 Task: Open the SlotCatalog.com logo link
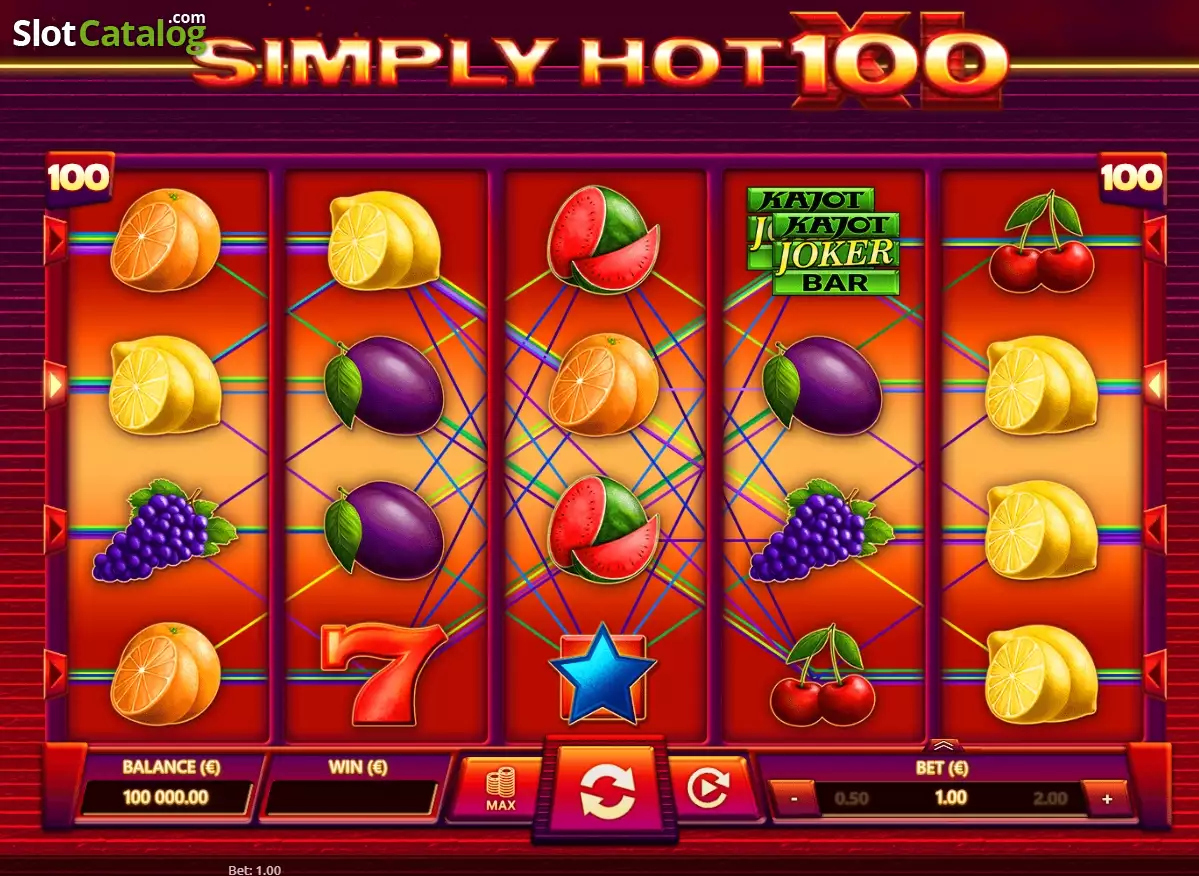[109, 31]
